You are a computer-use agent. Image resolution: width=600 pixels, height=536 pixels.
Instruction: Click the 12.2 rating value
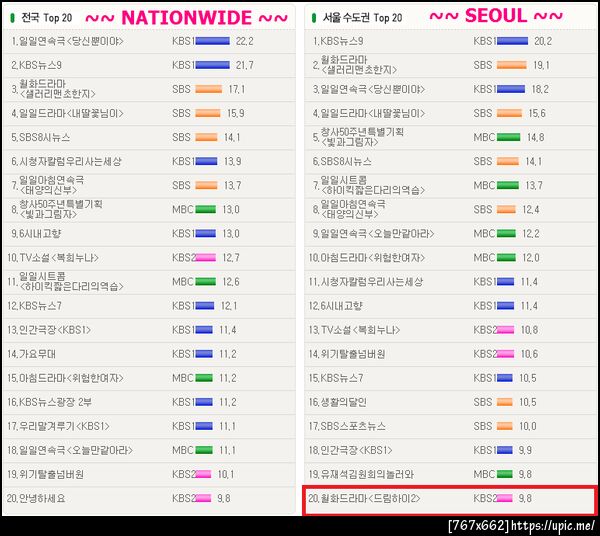[x=531, y=233]
